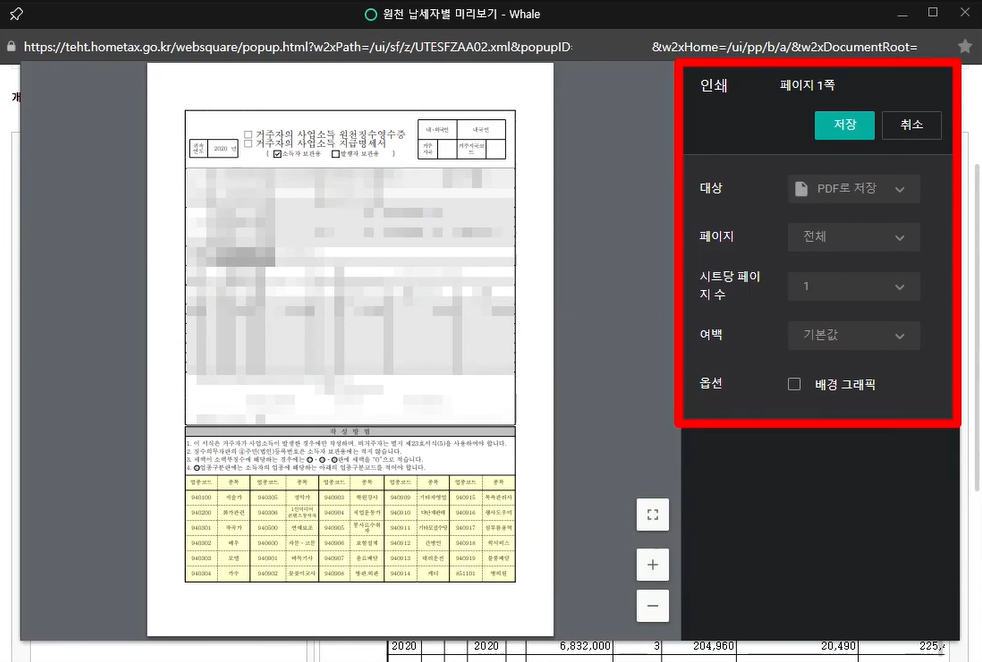Viewport: 982px width, 662px height.
Task: Click the 저장 button
Action: 844,125
